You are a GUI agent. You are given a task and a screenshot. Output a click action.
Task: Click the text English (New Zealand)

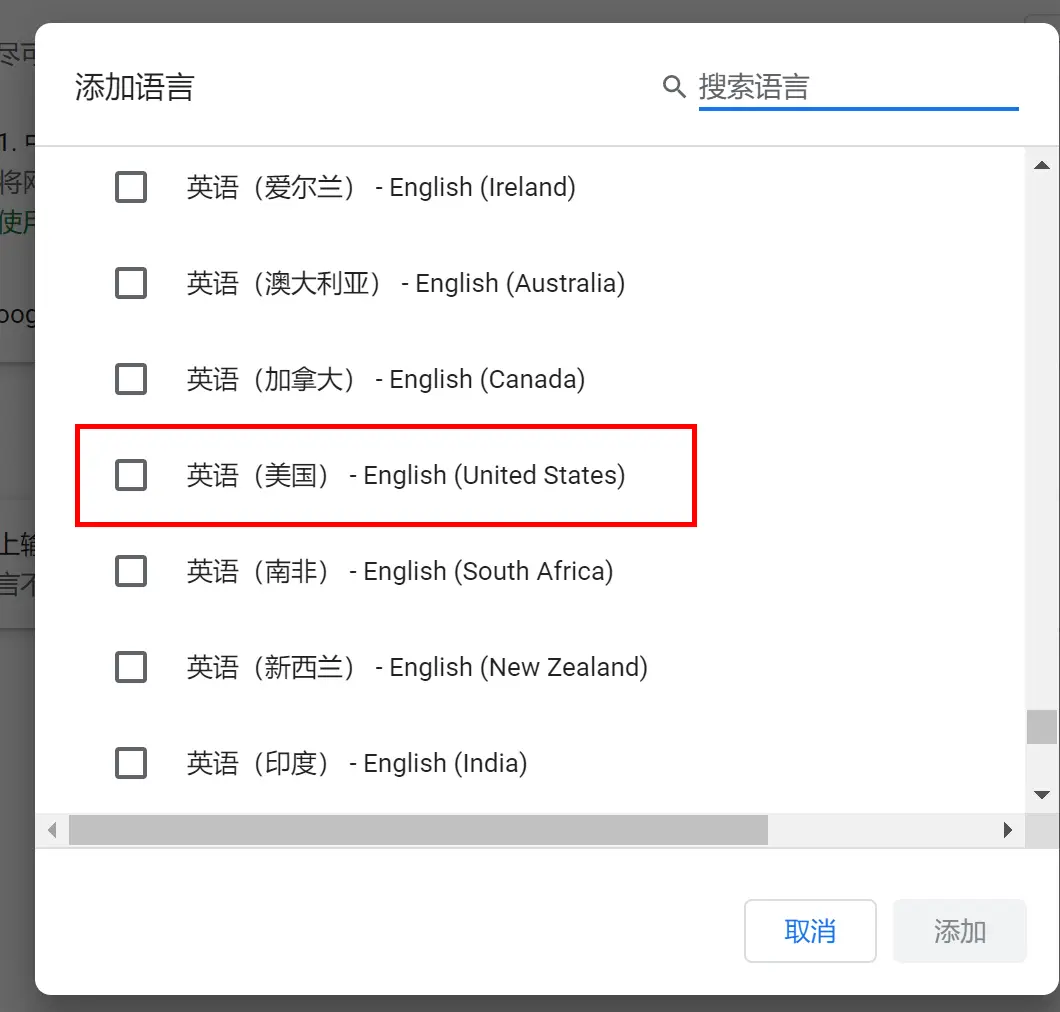pyautogui.click(x=519, y=667)
